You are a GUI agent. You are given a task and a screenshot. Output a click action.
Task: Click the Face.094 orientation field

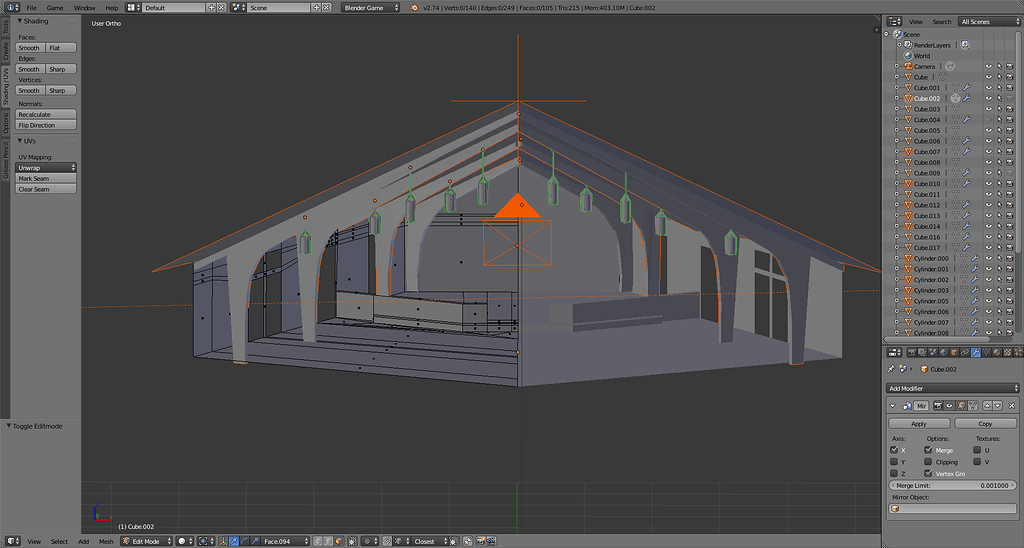(x=285, y=541)
